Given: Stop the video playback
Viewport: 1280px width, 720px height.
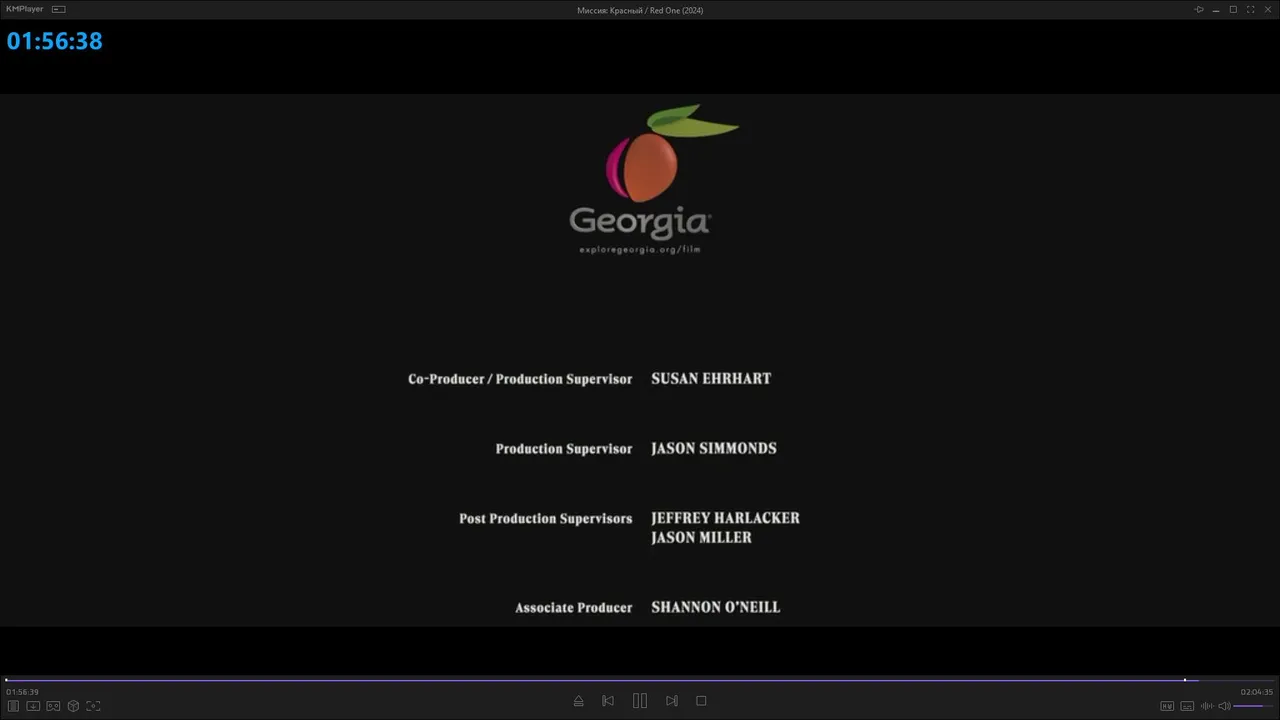Looking at the screenshot, I should tap(701, 701).
